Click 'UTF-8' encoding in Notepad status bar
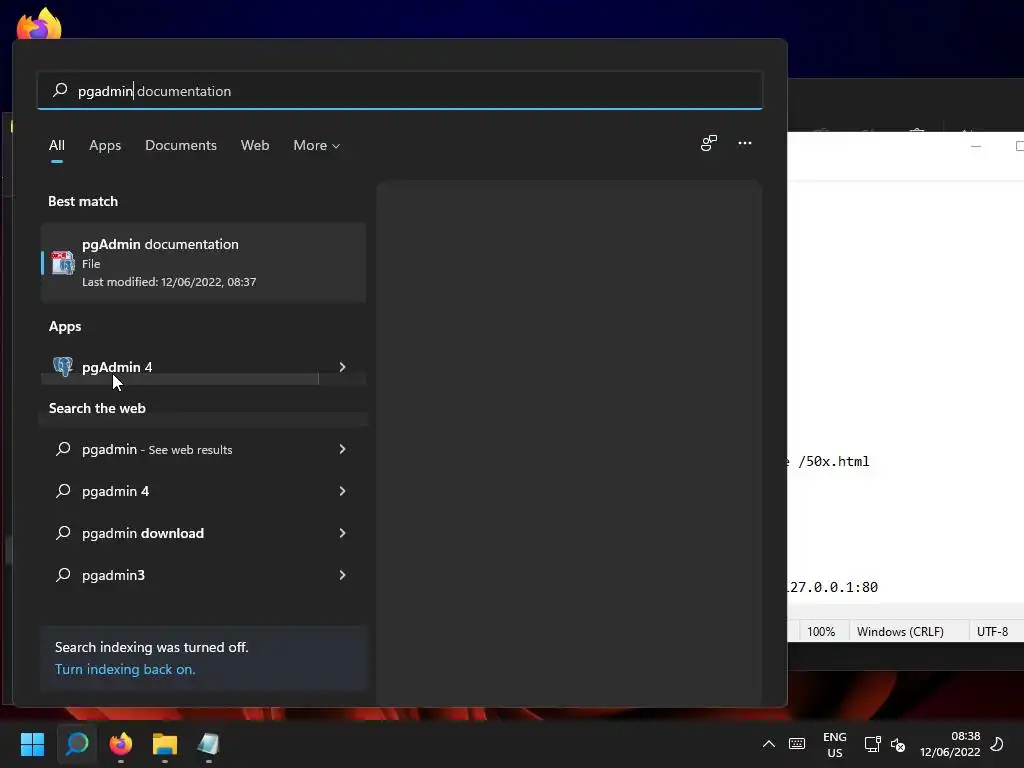The height and width of the screenshot is (768, 1024). pyautogui.click(x=992, y=632)
